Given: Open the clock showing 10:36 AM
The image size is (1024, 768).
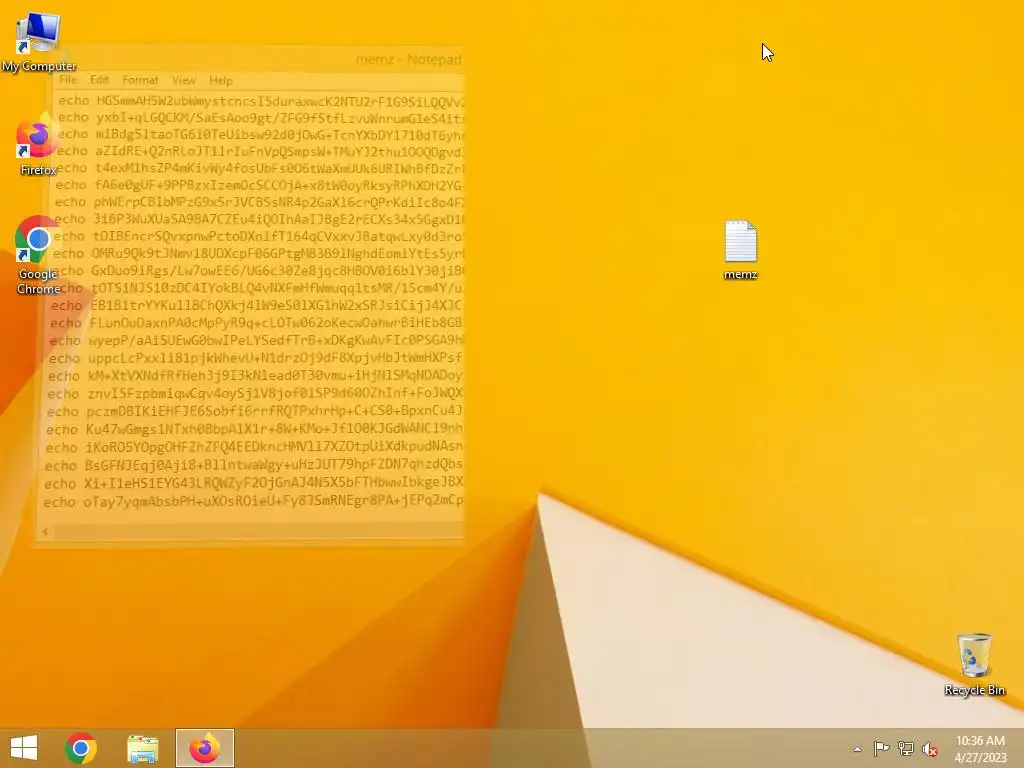Looking at the screenshot, I should pyautogui.click(x=980, y=748).
